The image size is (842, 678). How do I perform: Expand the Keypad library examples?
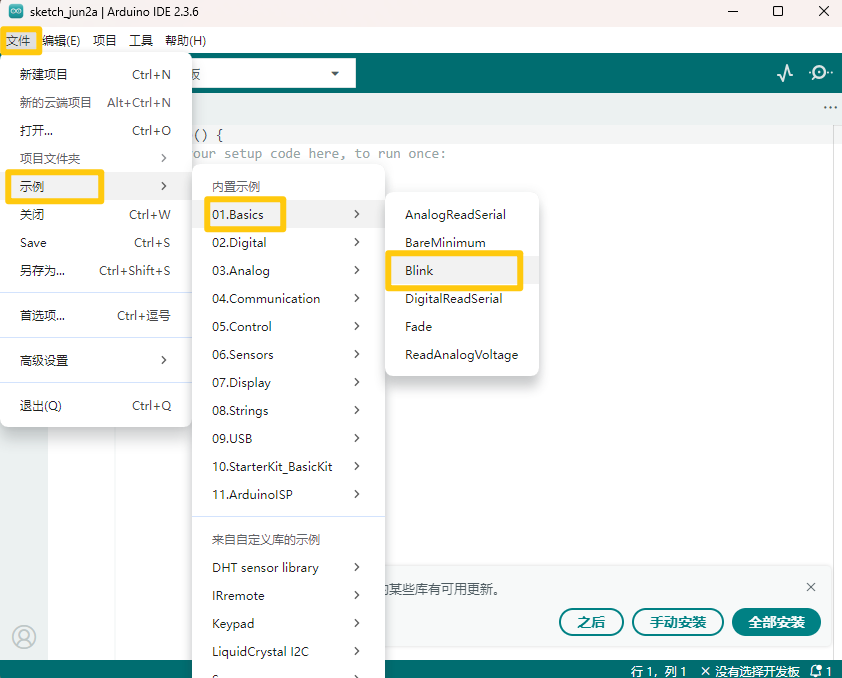coord(288,623)
